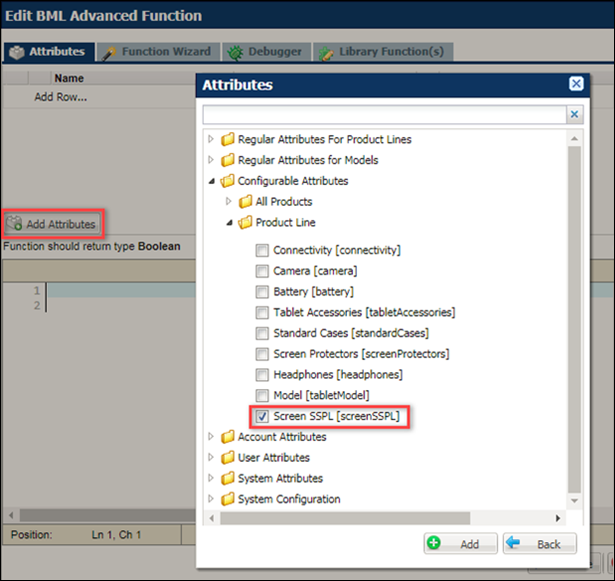Click the Attributes tab brick icon

tap(17, 52)
